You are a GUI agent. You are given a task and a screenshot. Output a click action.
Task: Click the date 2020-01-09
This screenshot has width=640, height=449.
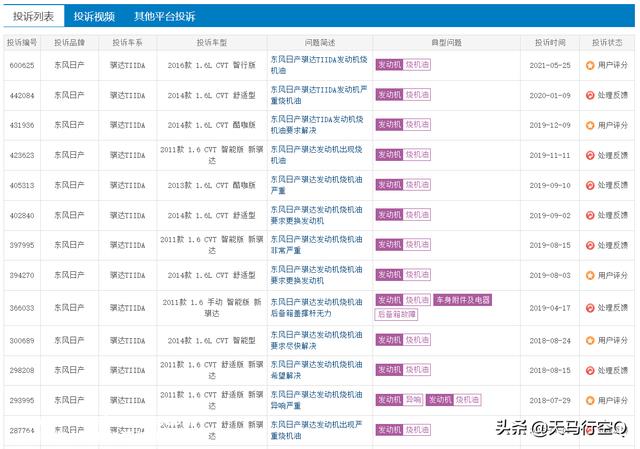[550, 96]
